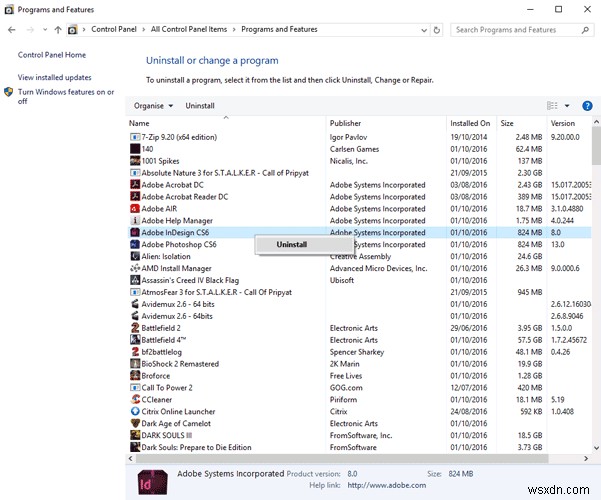Click the Battlefield 4 icon

point(135,340)
